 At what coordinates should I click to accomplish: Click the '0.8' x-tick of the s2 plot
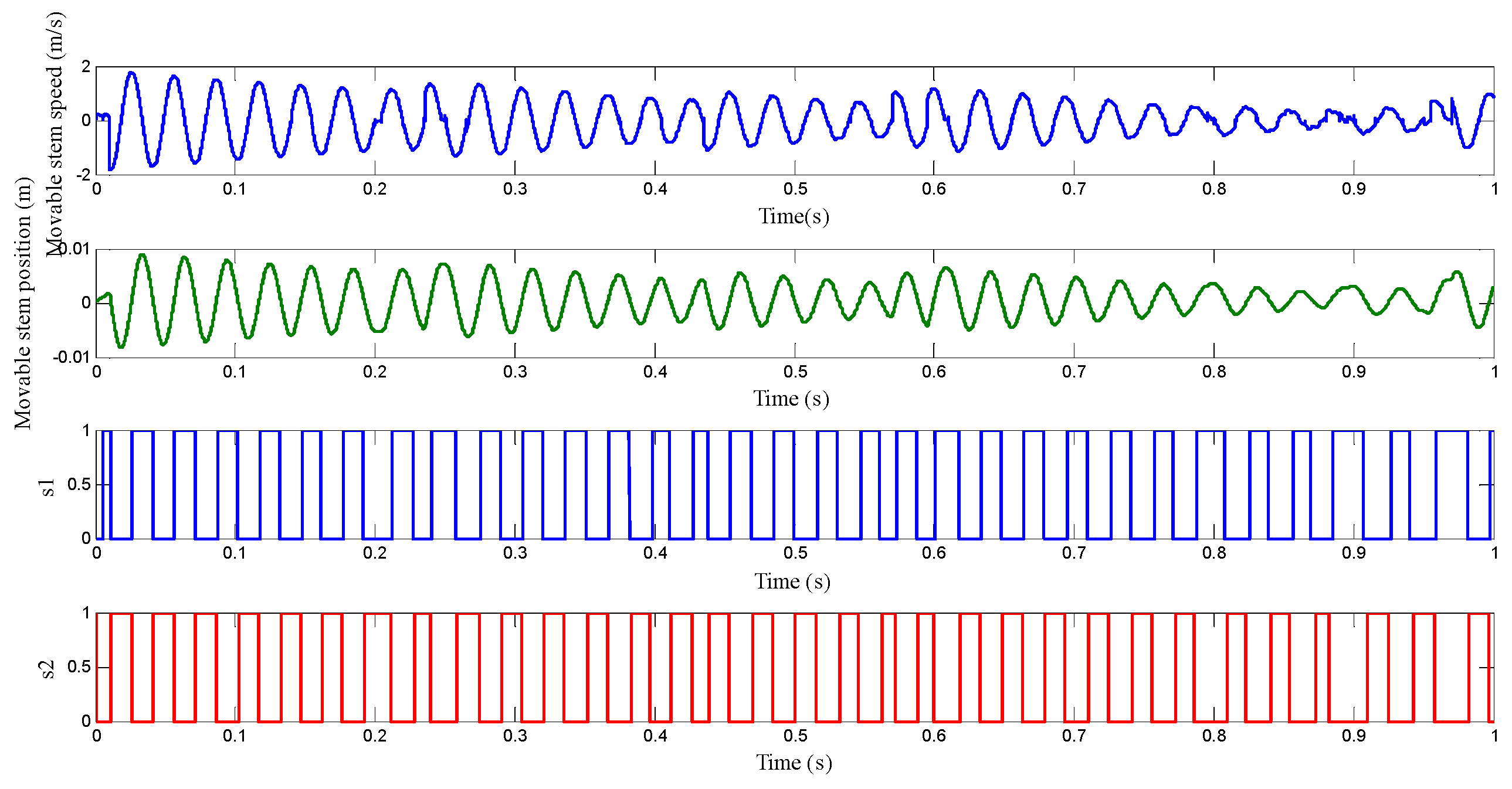click(1214, 736)
